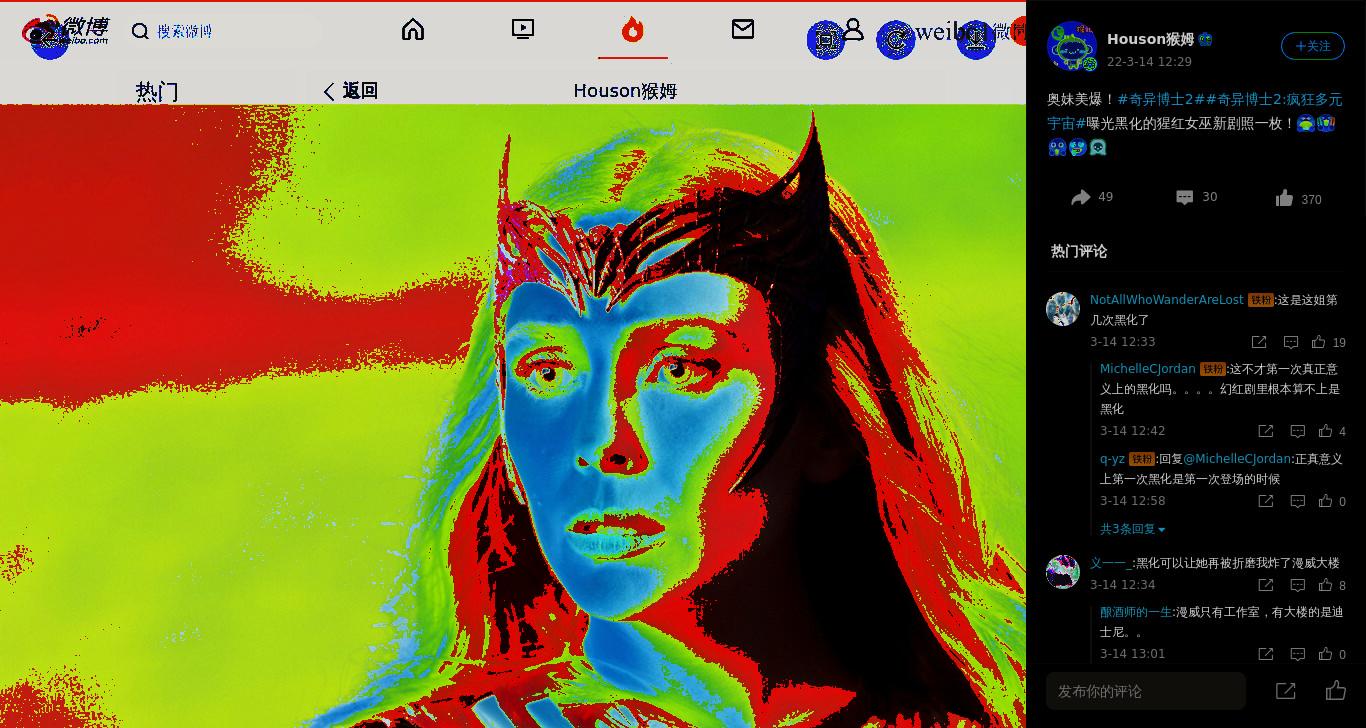Reply to NotAllWhoWanderAreLost's comment via bubble icon
The height and width of the screenshot is (728, 1366).
tap(1291, 342)
